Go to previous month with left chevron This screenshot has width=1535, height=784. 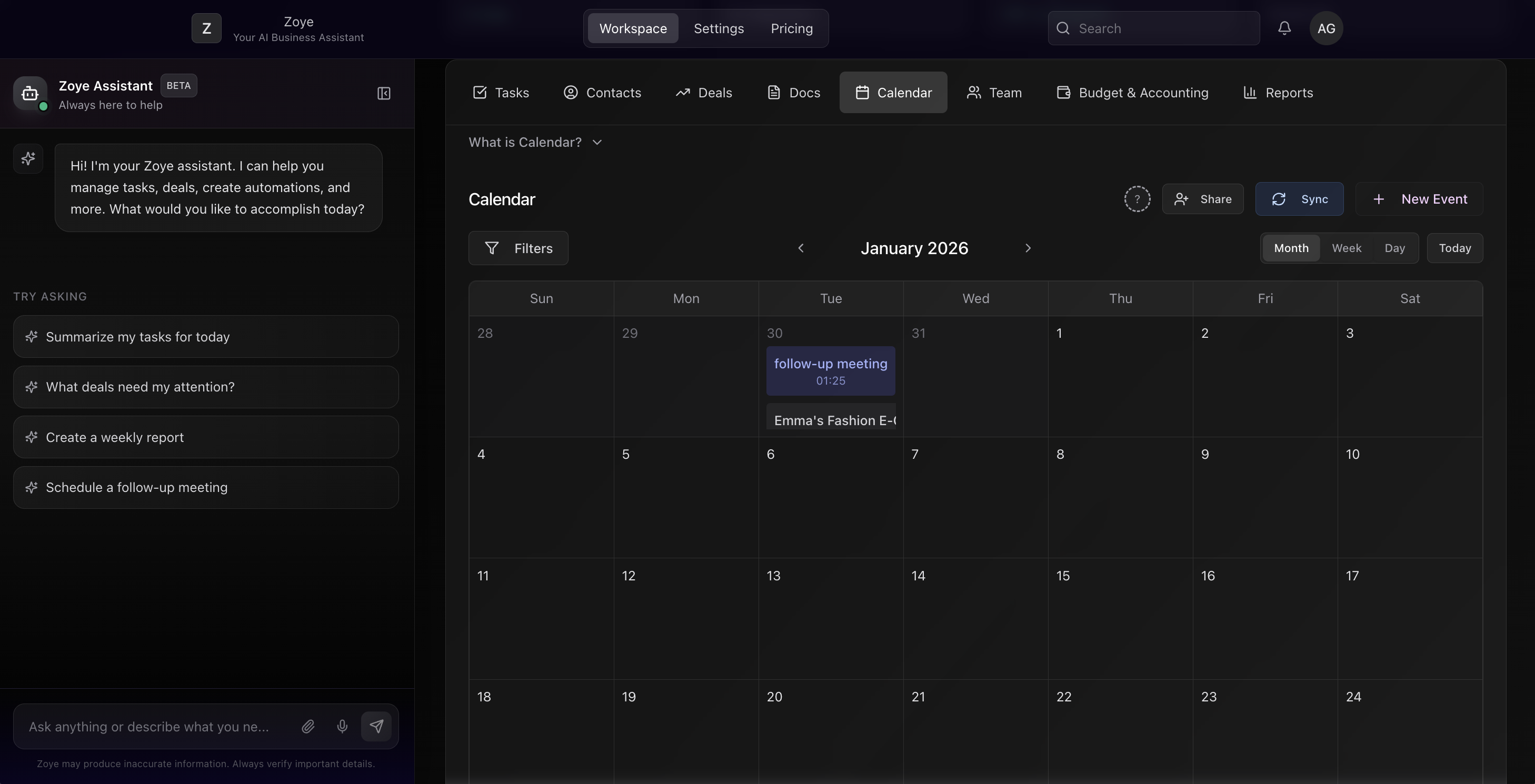click(802, 248)
